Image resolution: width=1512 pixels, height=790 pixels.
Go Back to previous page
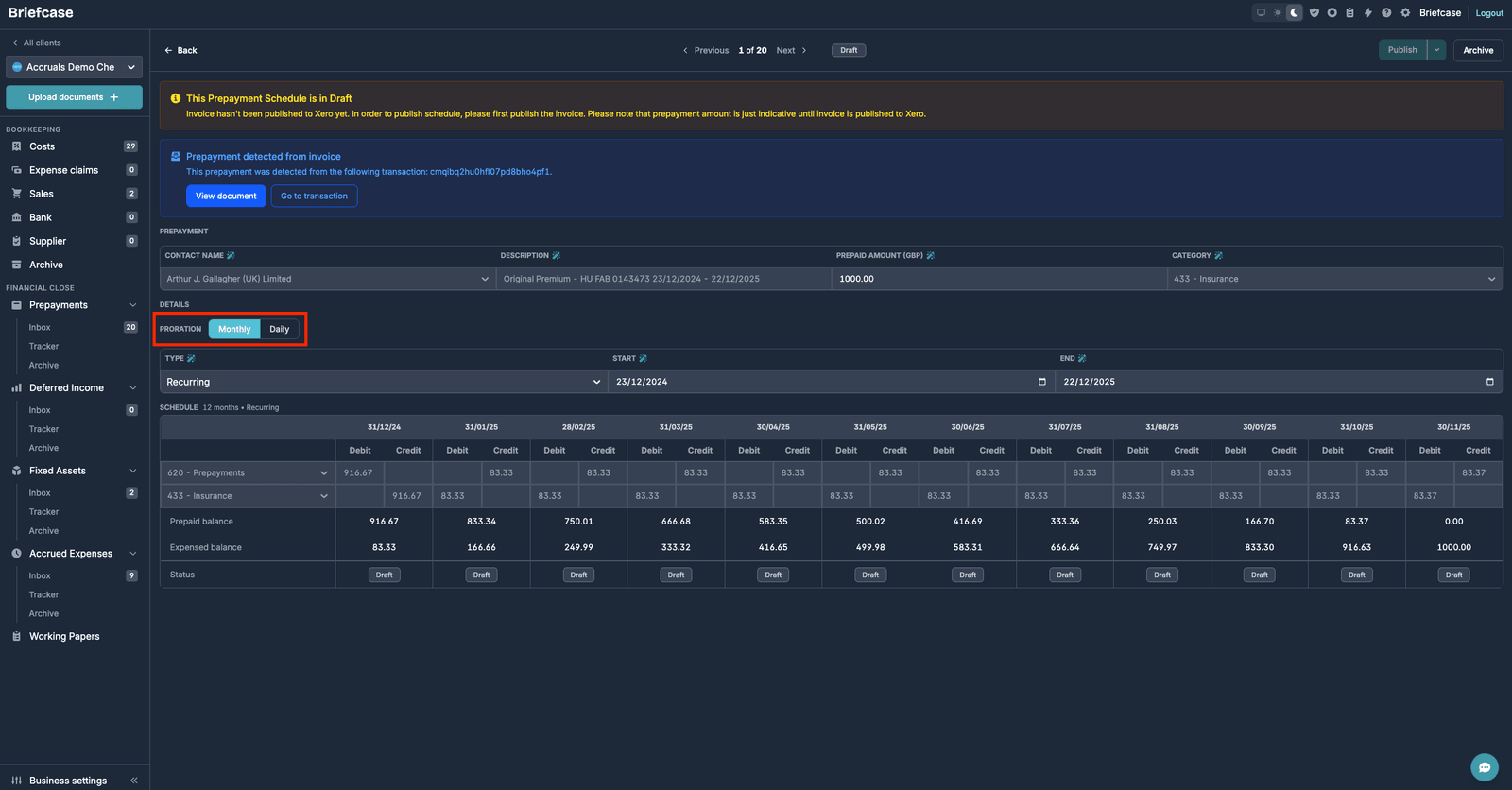[x=180, y=51]
